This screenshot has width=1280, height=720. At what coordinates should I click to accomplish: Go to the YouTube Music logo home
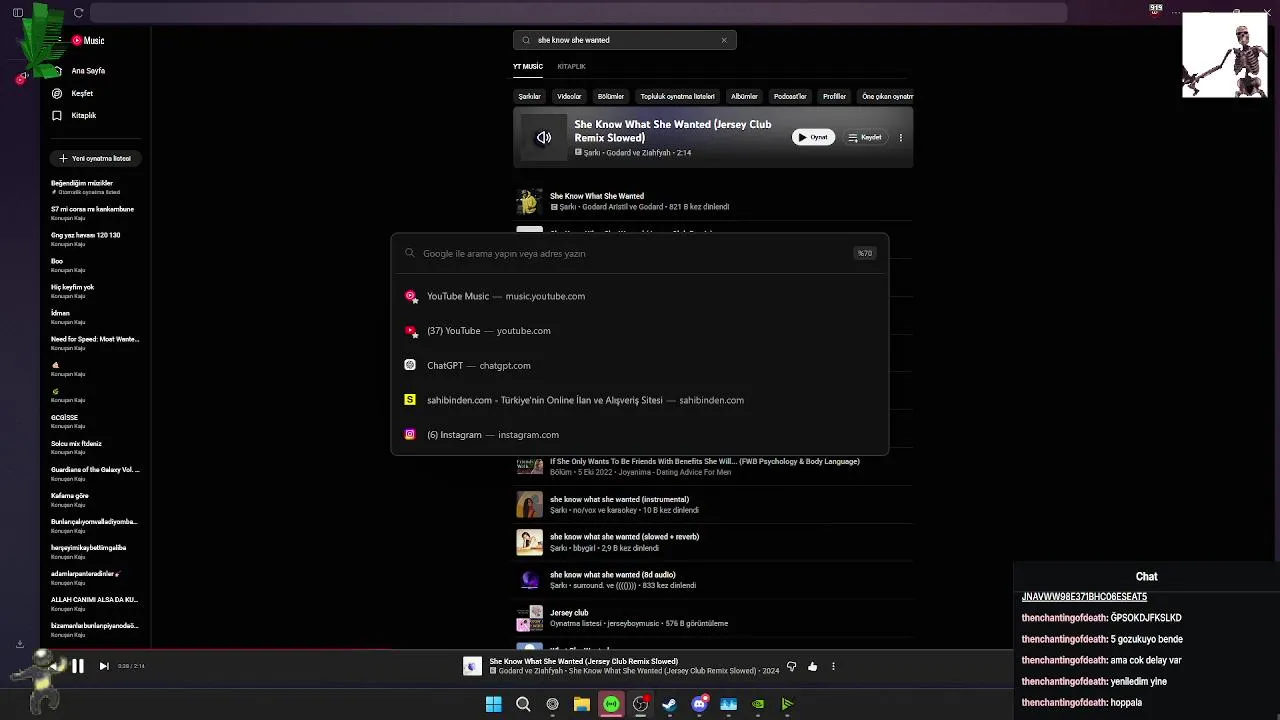tap(88, 40)
